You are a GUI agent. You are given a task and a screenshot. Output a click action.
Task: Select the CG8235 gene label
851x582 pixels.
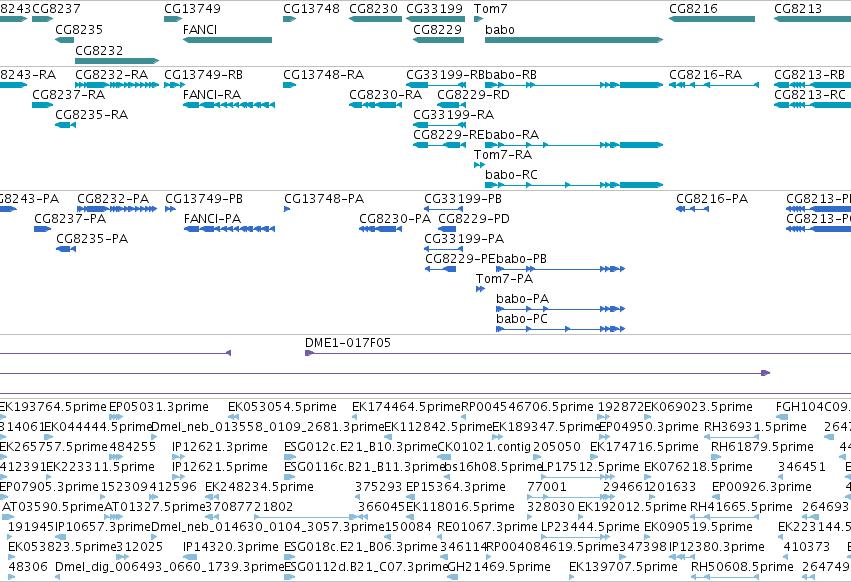coord(79,29)
